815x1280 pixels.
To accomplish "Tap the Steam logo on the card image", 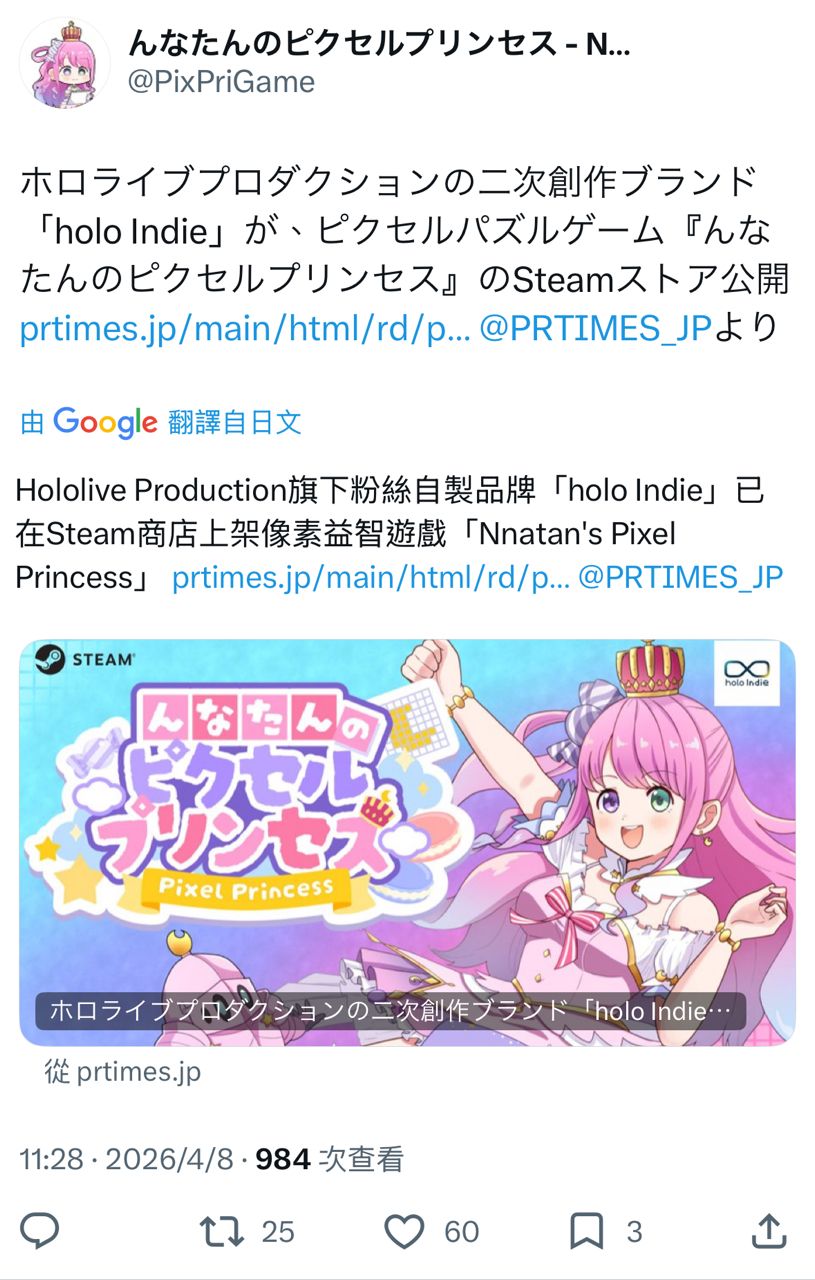I will (84, 661).
